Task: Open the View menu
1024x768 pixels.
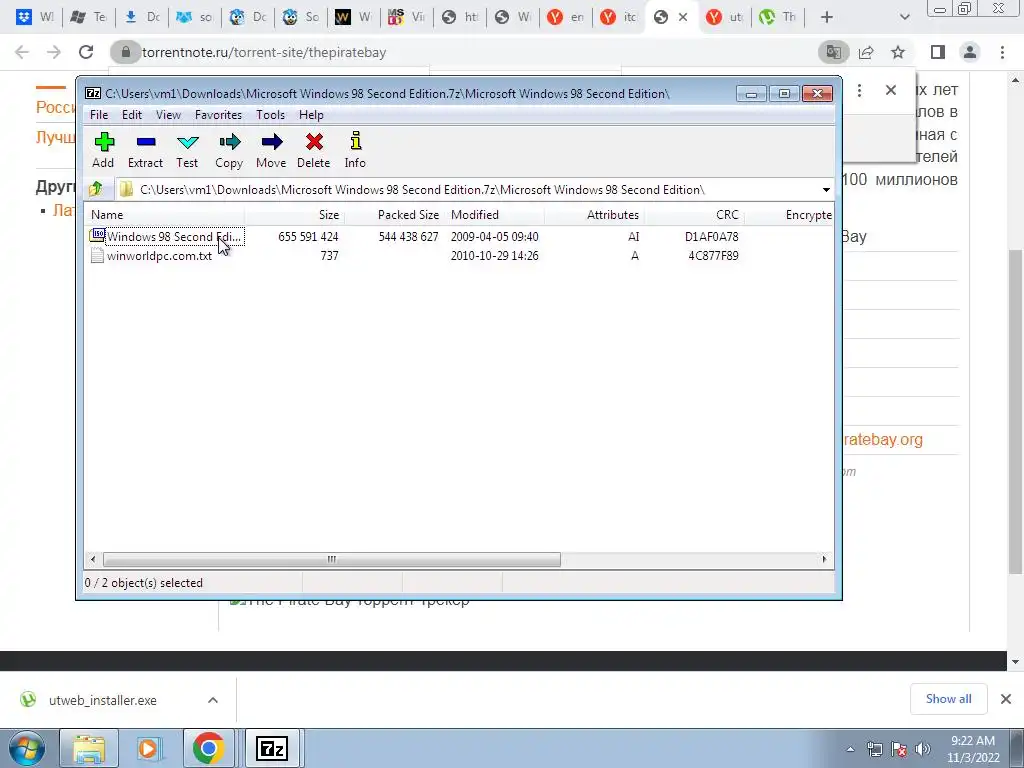Action: tap(168, 115)
